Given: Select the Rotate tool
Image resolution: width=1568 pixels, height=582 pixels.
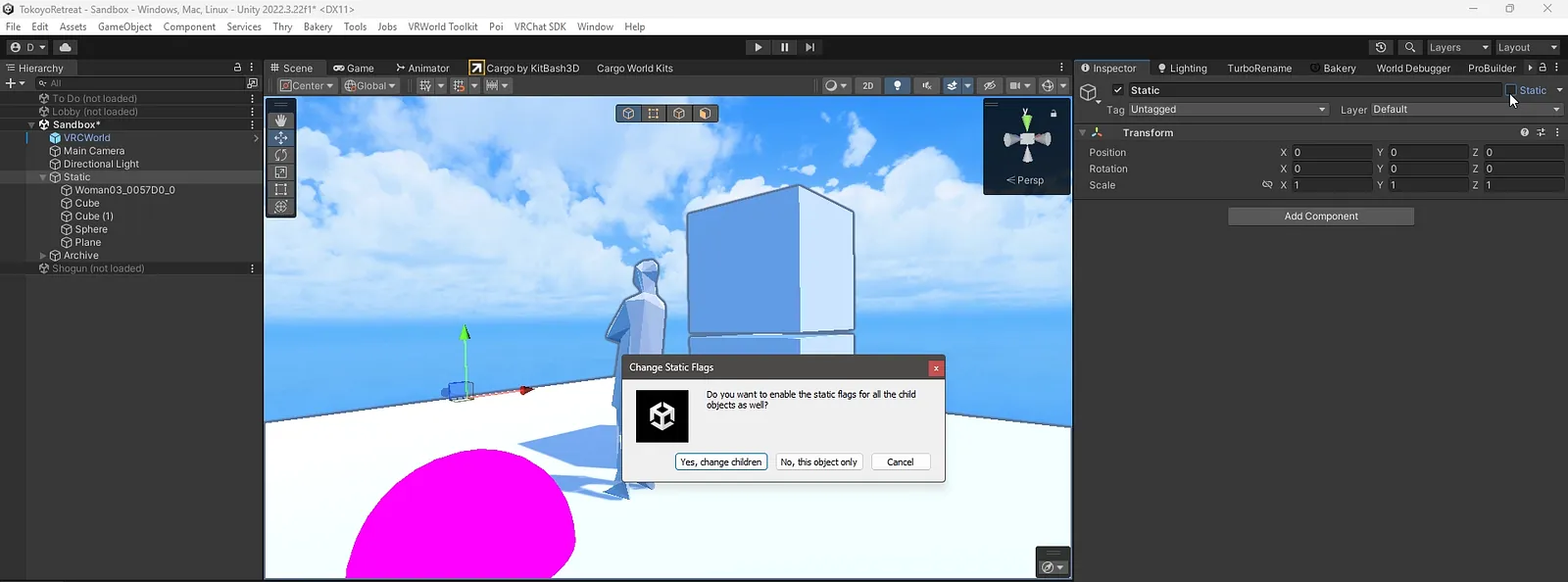Looking at the screenshot, I should point(281,155).
